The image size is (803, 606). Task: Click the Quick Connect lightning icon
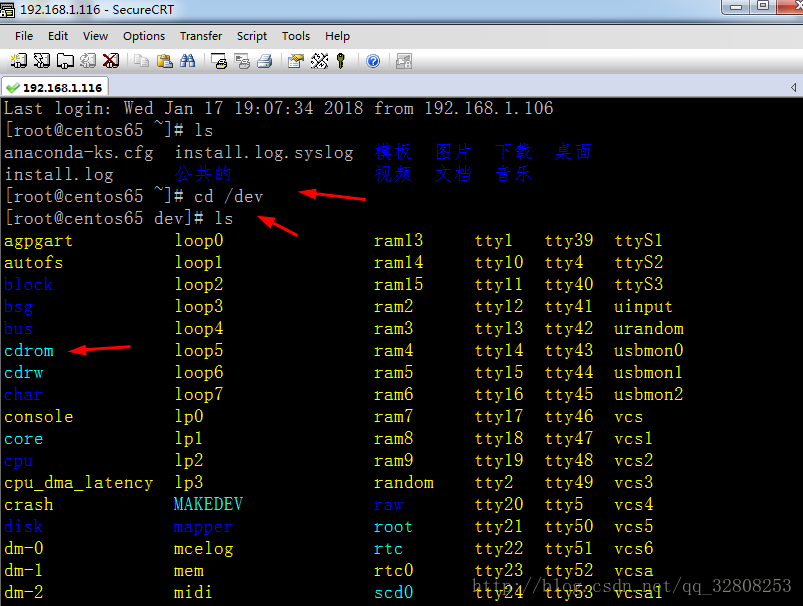[41, 61]
